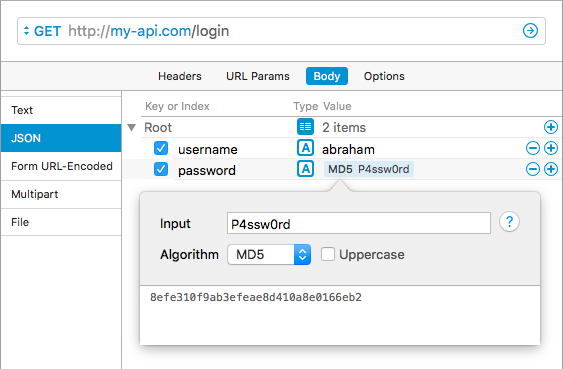Remove the password row with minus icon
Image resolution: width=563 pixels, height=369 pixels.
point(533,169)
